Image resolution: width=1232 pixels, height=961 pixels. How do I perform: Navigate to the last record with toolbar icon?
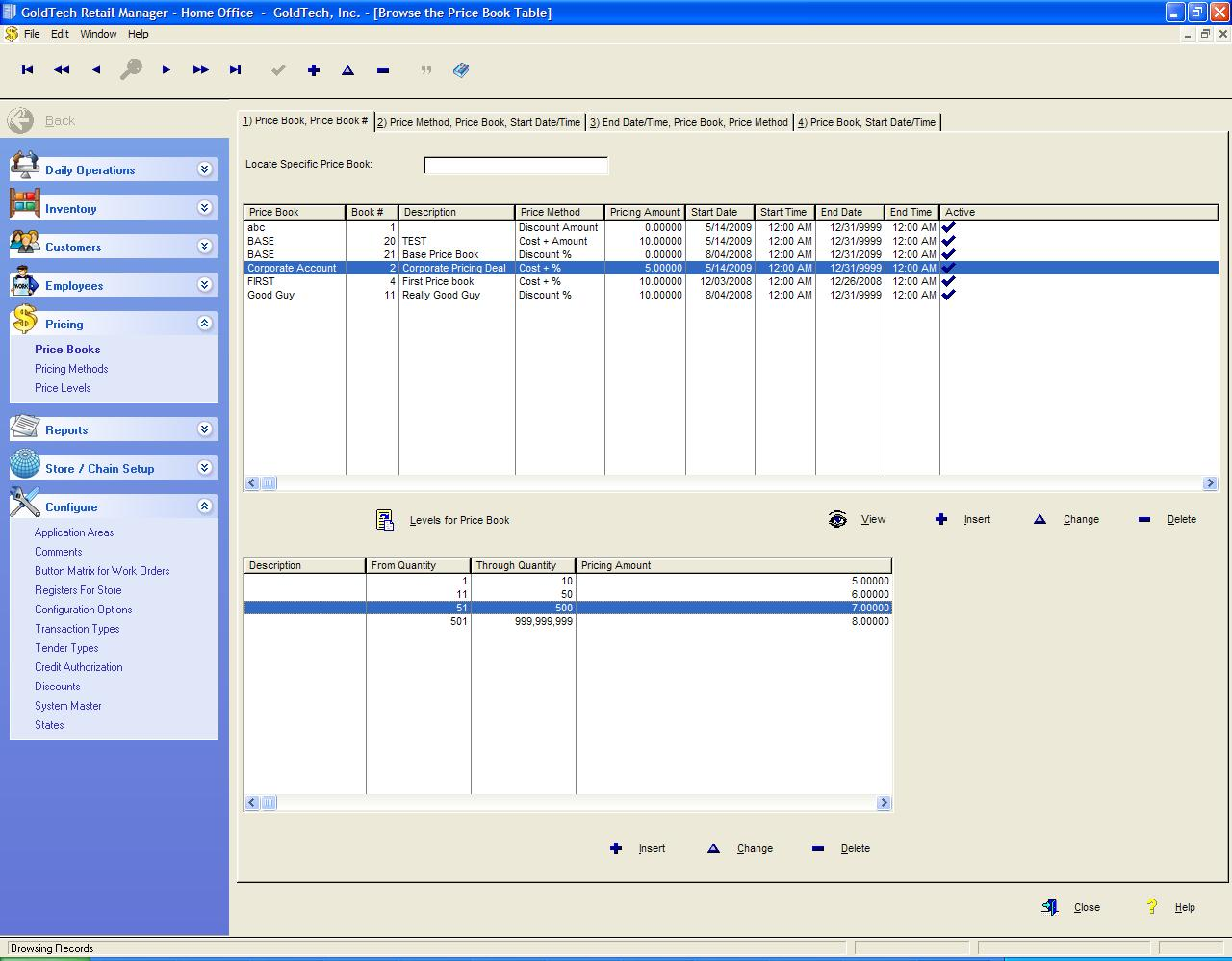point(234,69)
